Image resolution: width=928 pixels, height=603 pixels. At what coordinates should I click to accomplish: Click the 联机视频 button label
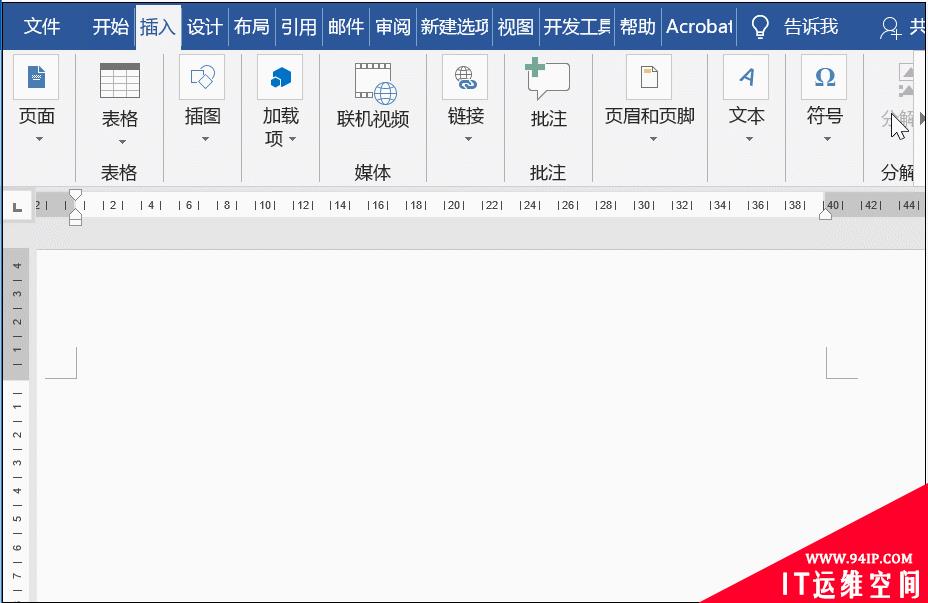pyautogui.click(x=373, y=119)
